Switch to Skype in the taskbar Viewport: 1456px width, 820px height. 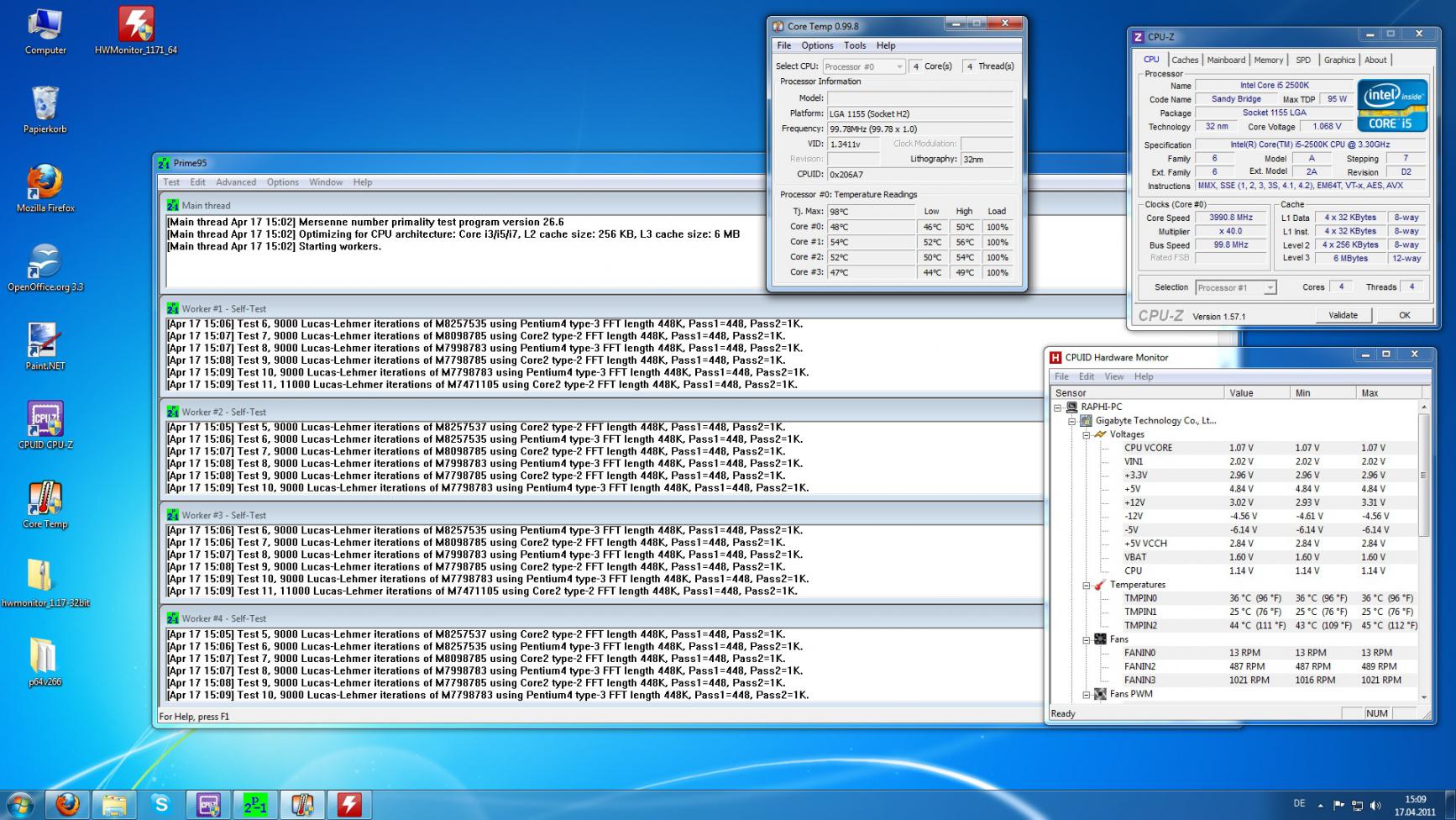pos(161,805)
